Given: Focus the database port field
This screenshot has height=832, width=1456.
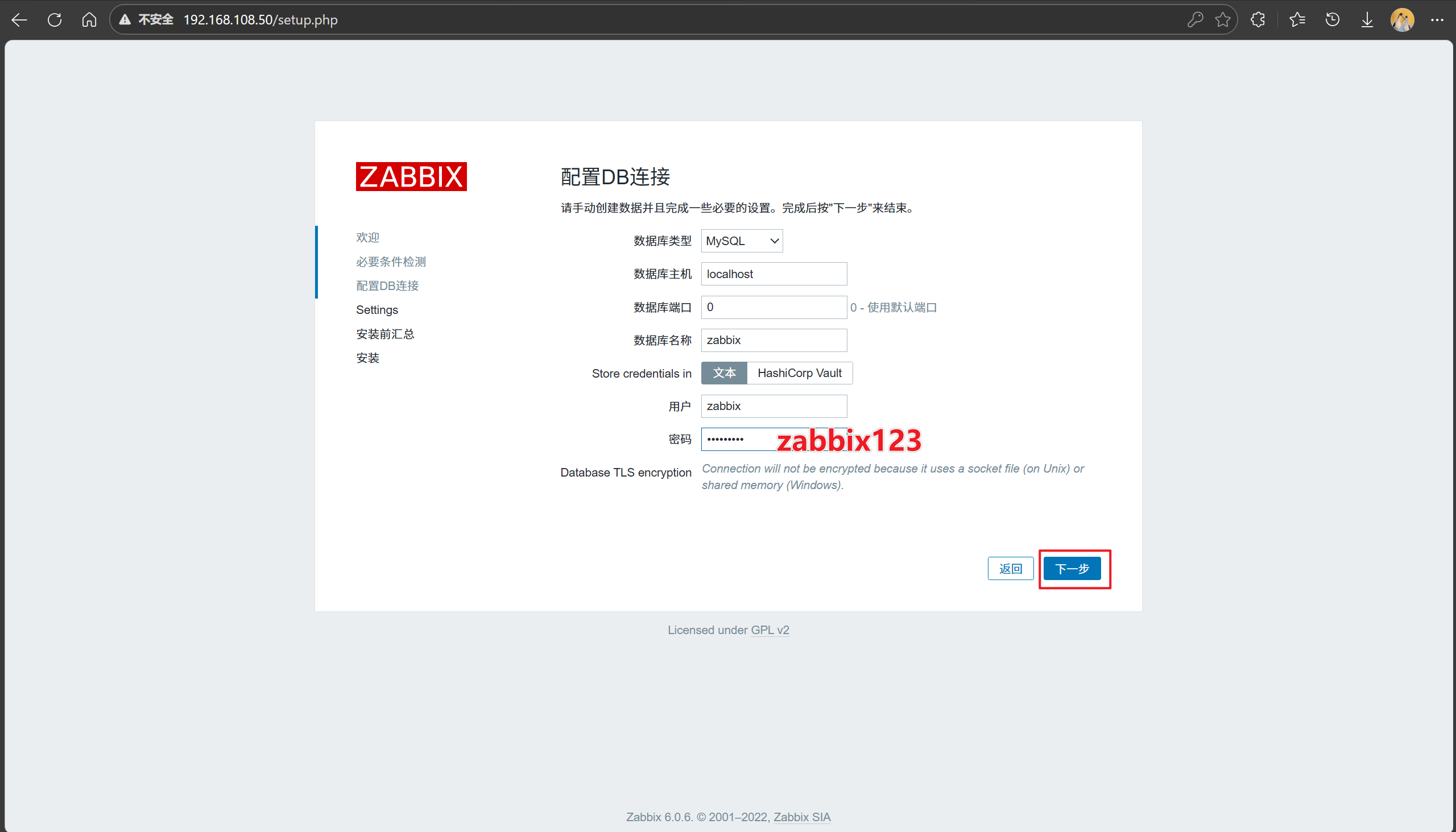Looking at the screenshot, I should pyautogui.click(x=773, y=308).
